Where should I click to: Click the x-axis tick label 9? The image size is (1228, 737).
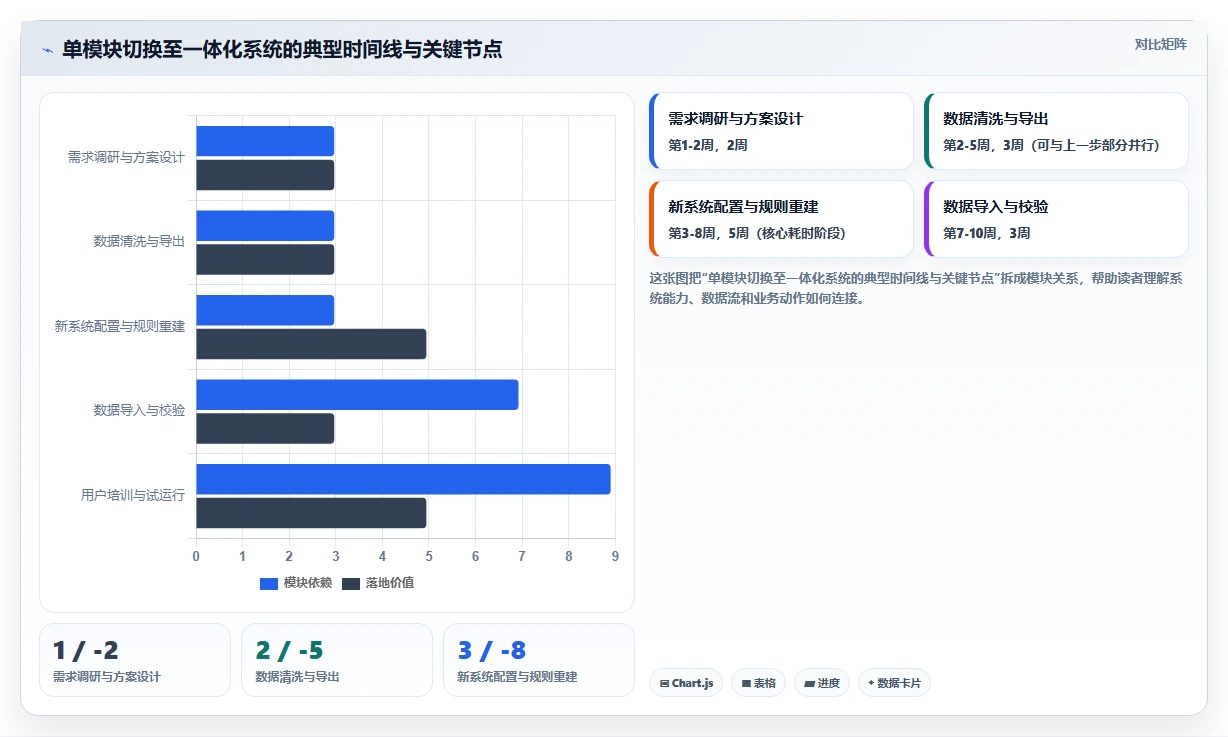pos(615,556)
